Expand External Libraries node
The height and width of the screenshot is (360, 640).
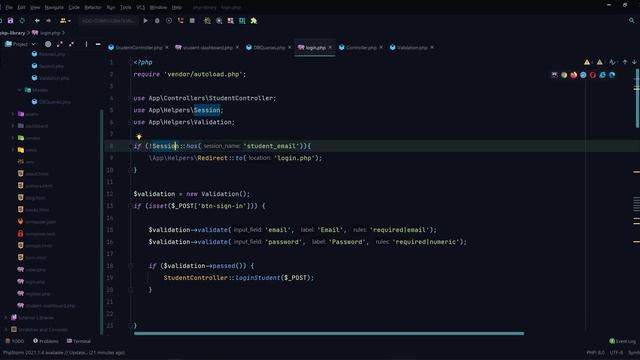click(6, 317)
